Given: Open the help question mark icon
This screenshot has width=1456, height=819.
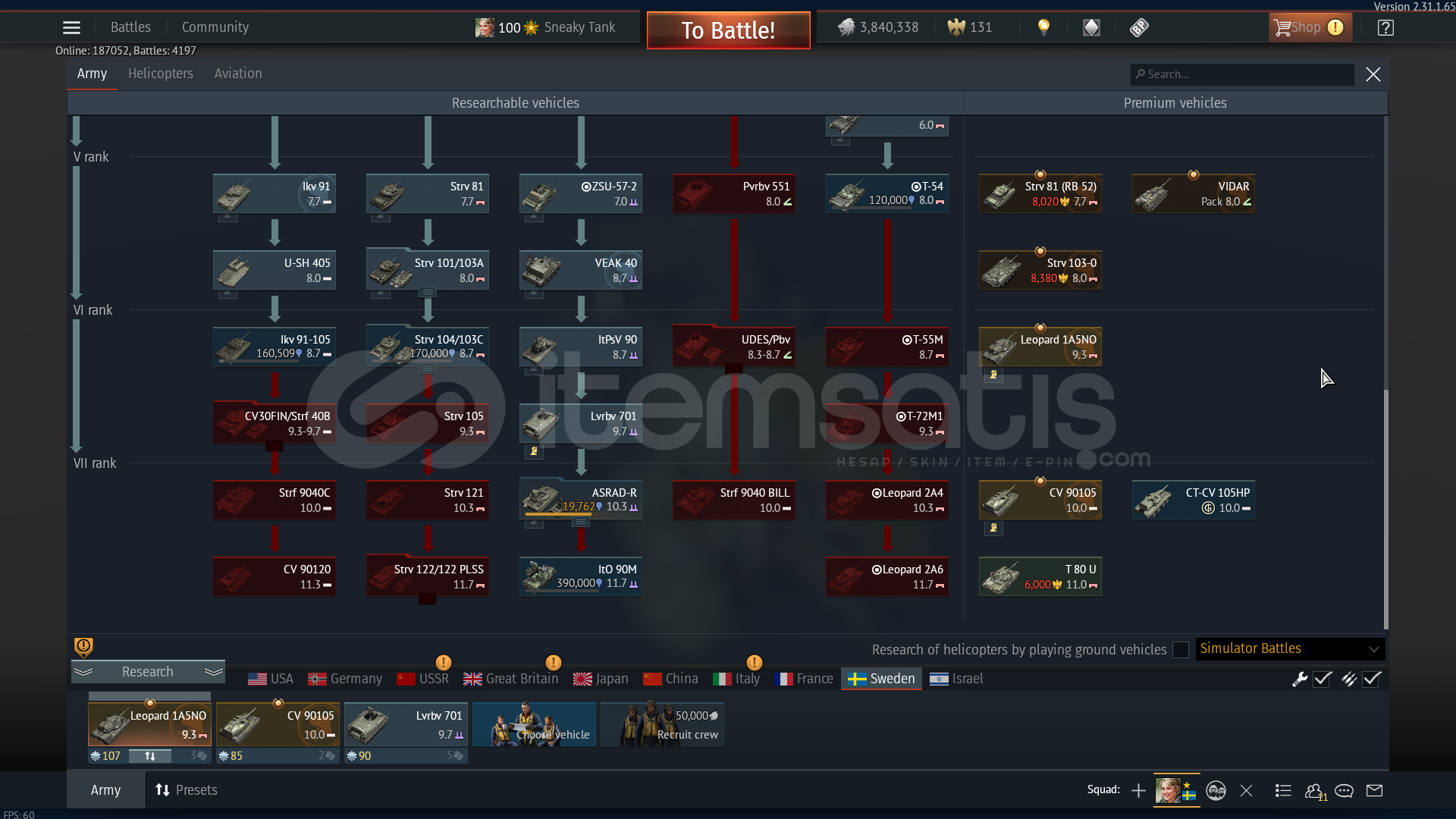Looking at the screenshot, I should coord(1385,28).
